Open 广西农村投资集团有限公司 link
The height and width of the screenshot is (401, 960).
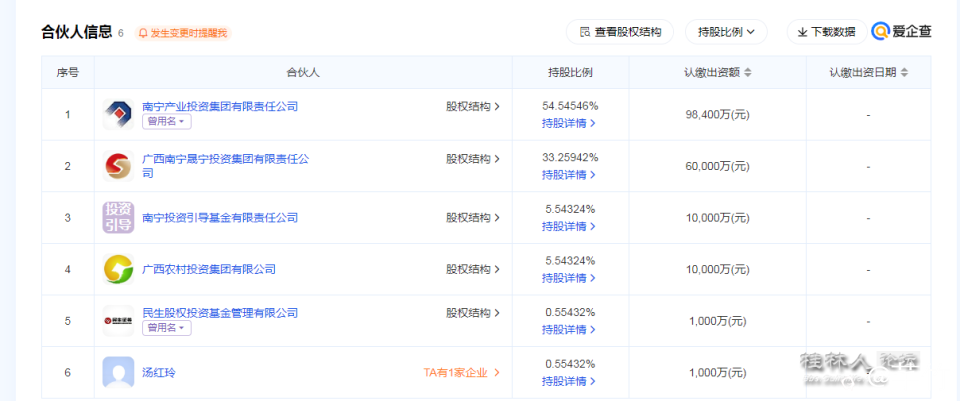[x=209, y=269]
